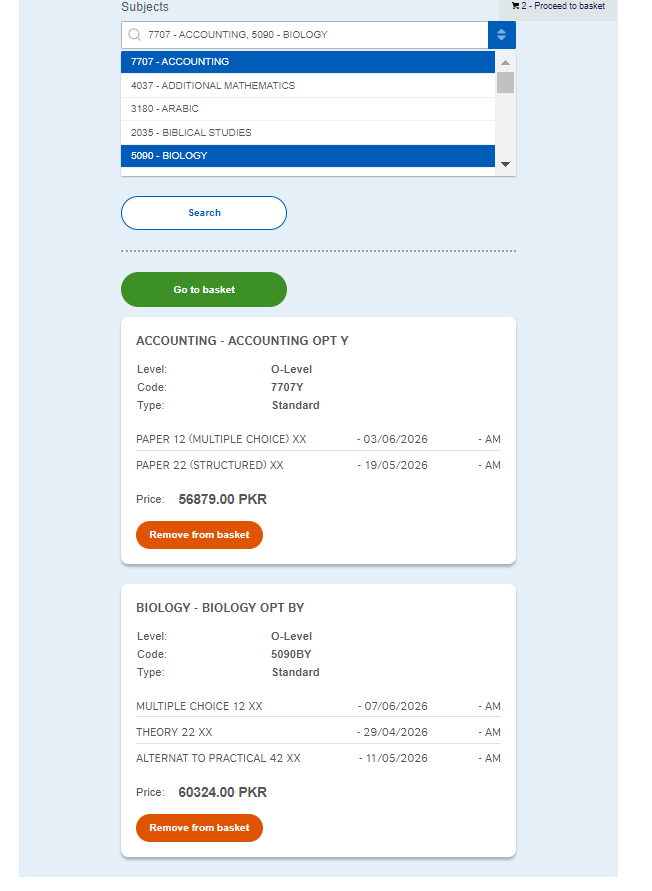Remove Biology 5090BY from basket

pos(199,828)
